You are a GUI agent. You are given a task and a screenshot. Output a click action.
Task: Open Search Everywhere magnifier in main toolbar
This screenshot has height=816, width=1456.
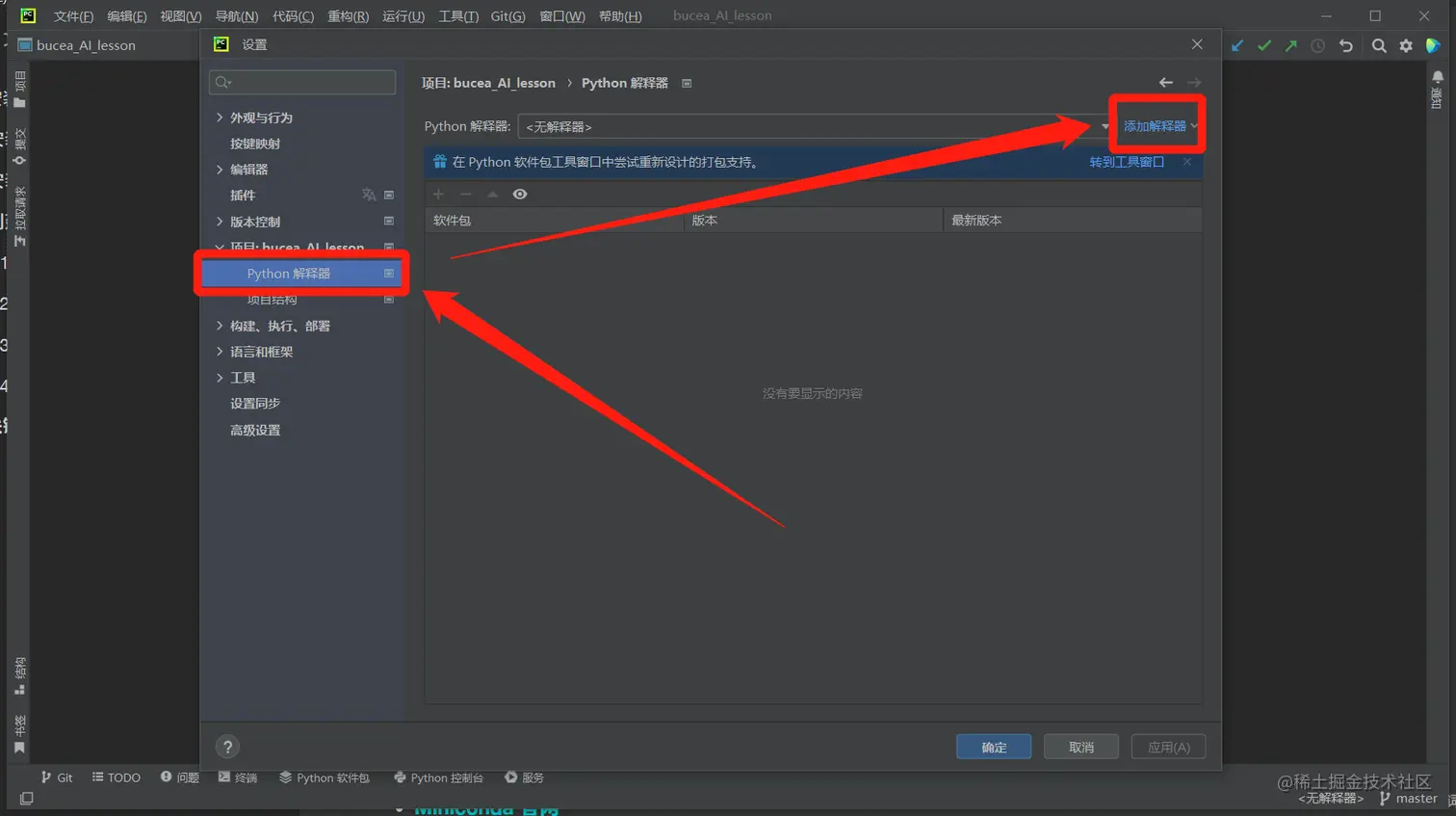coord(1379,45)
